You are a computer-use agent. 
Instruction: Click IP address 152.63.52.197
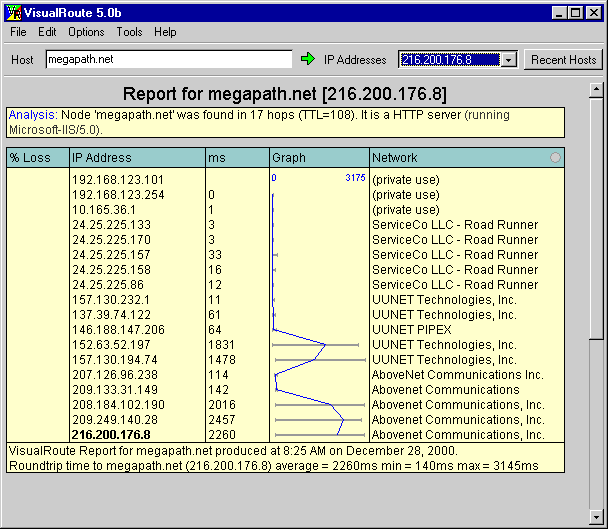[x=112, y=345]
